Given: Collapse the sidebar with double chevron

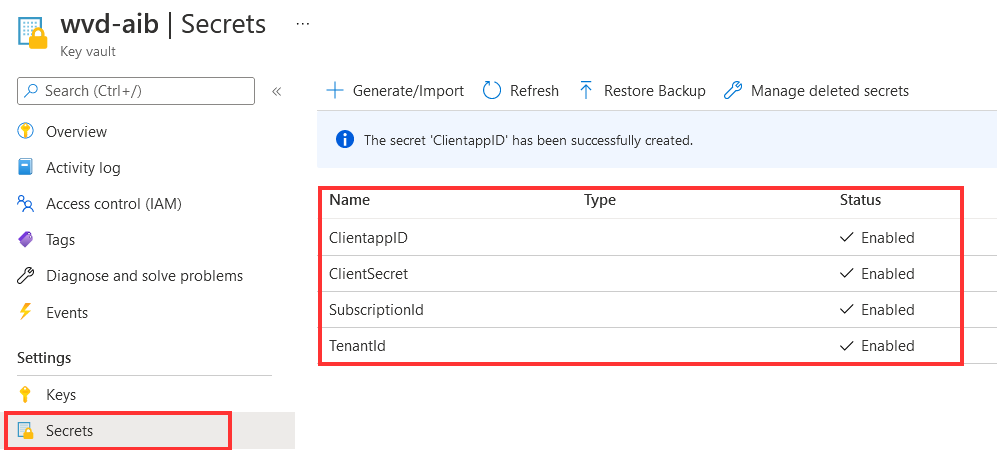Looking at the screenshot, I should pyautogui.click(x=277, y=91).
